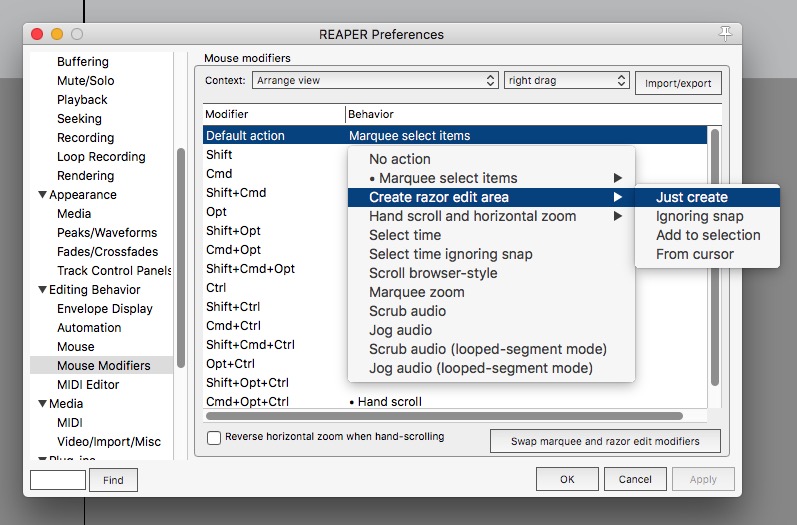Open Rendering preferences page

coord(85,176)
